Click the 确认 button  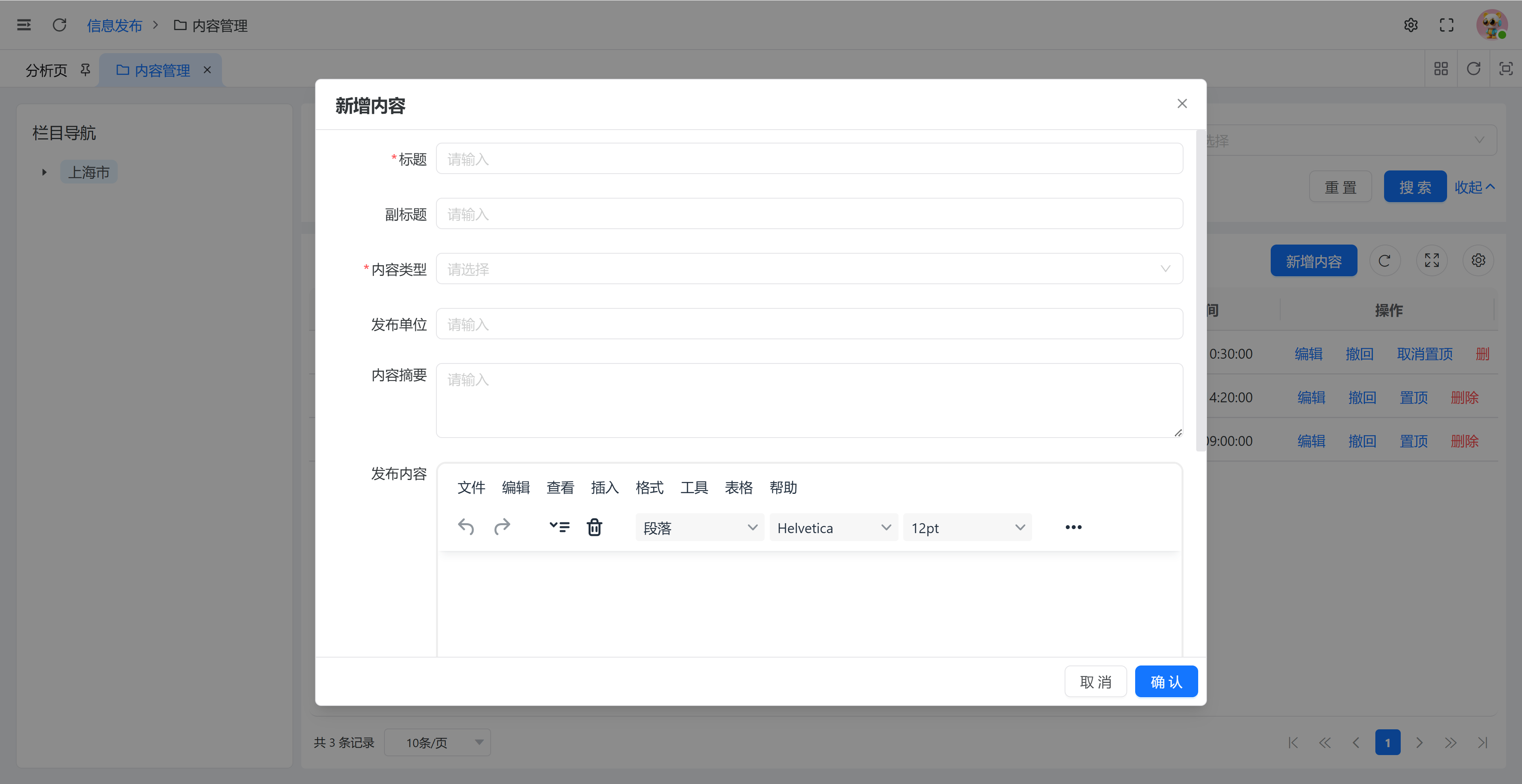pyautogui.click(x=1166, y=682)
